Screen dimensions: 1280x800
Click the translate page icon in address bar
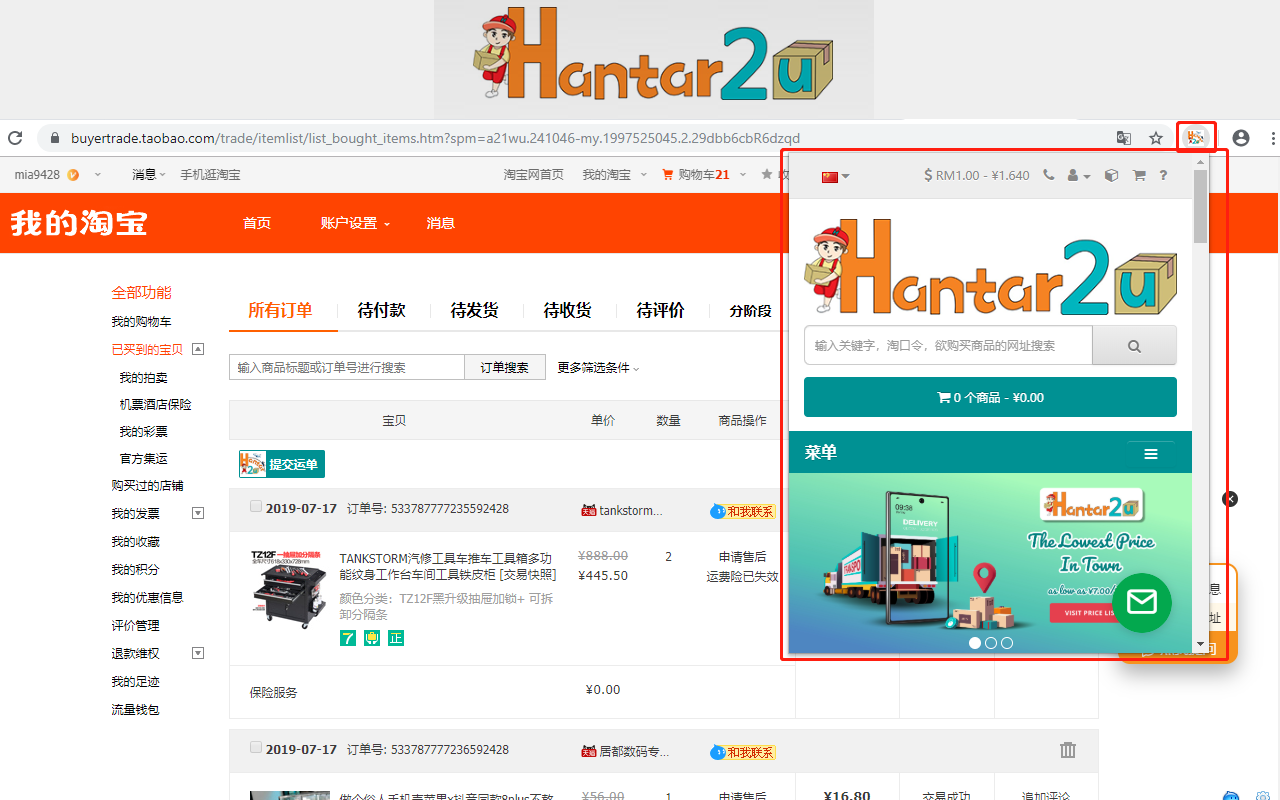pos(1124,138)
